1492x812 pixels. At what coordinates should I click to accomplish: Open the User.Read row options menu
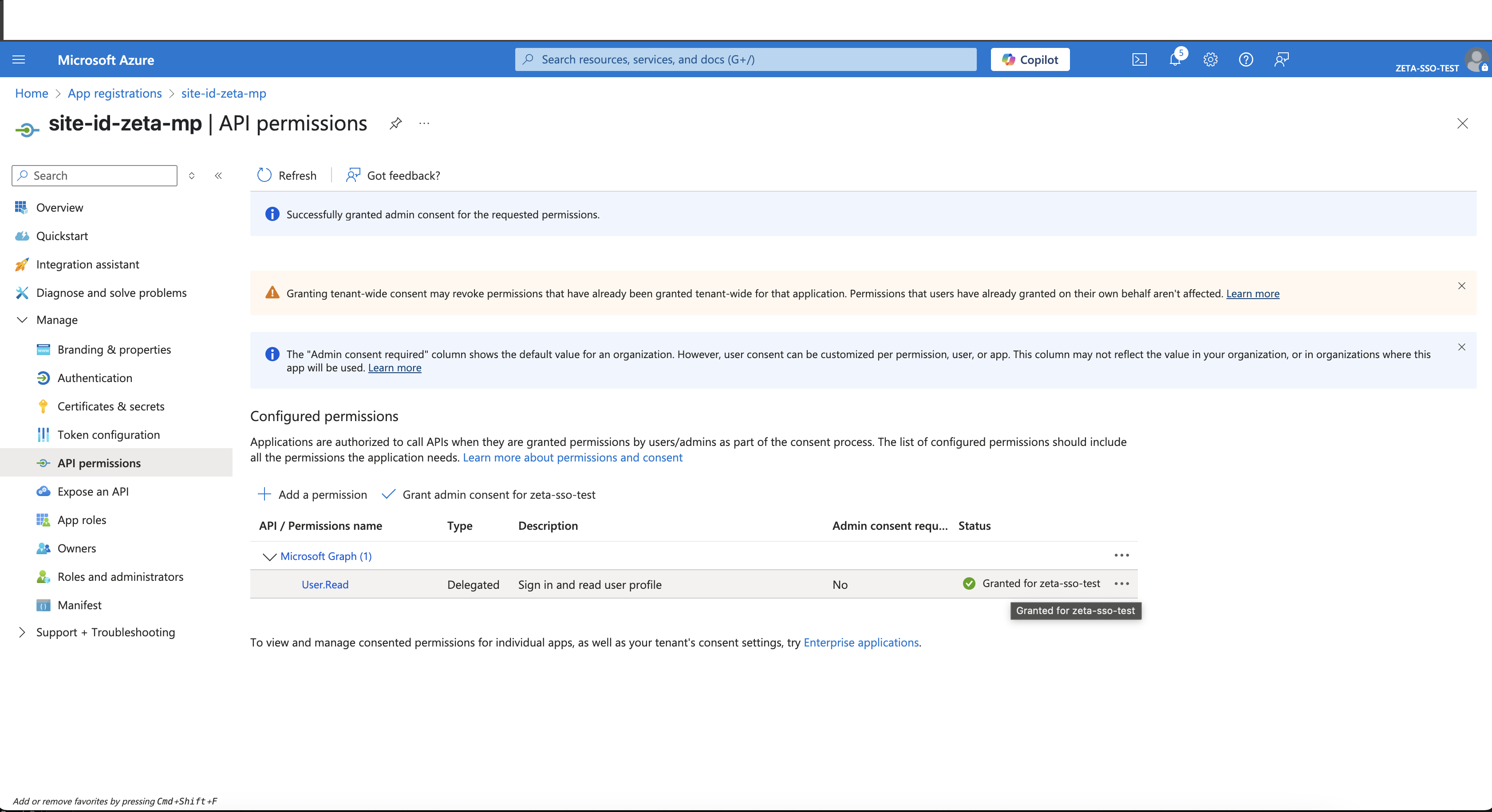coord(1121,584)
